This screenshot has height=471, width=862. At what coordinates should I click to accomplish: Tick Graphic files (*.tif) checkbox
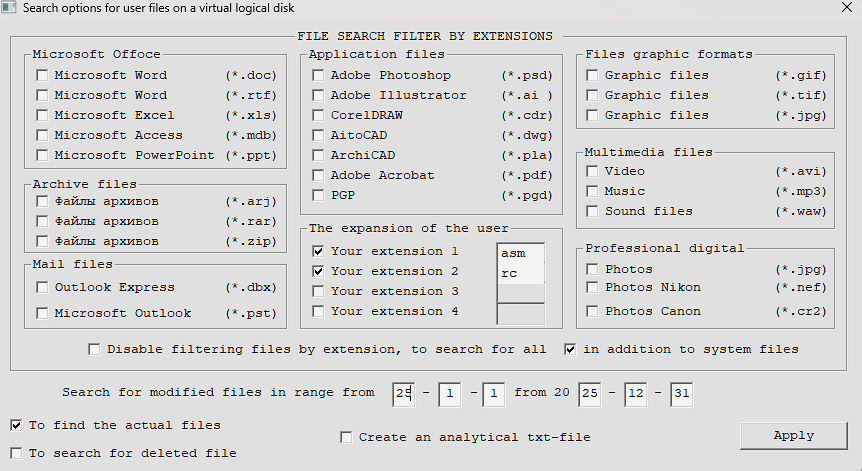click(x=592, y=95)
